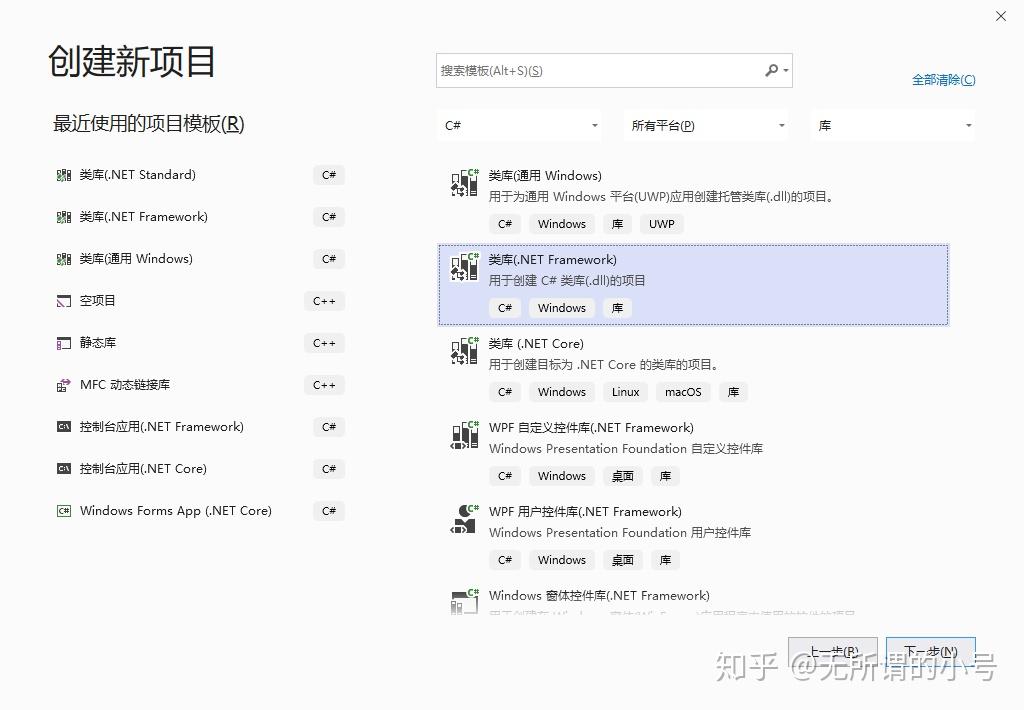Click the 下一步 button
The height and width of the screenshot is (710, 1024).
click(929, 648)
